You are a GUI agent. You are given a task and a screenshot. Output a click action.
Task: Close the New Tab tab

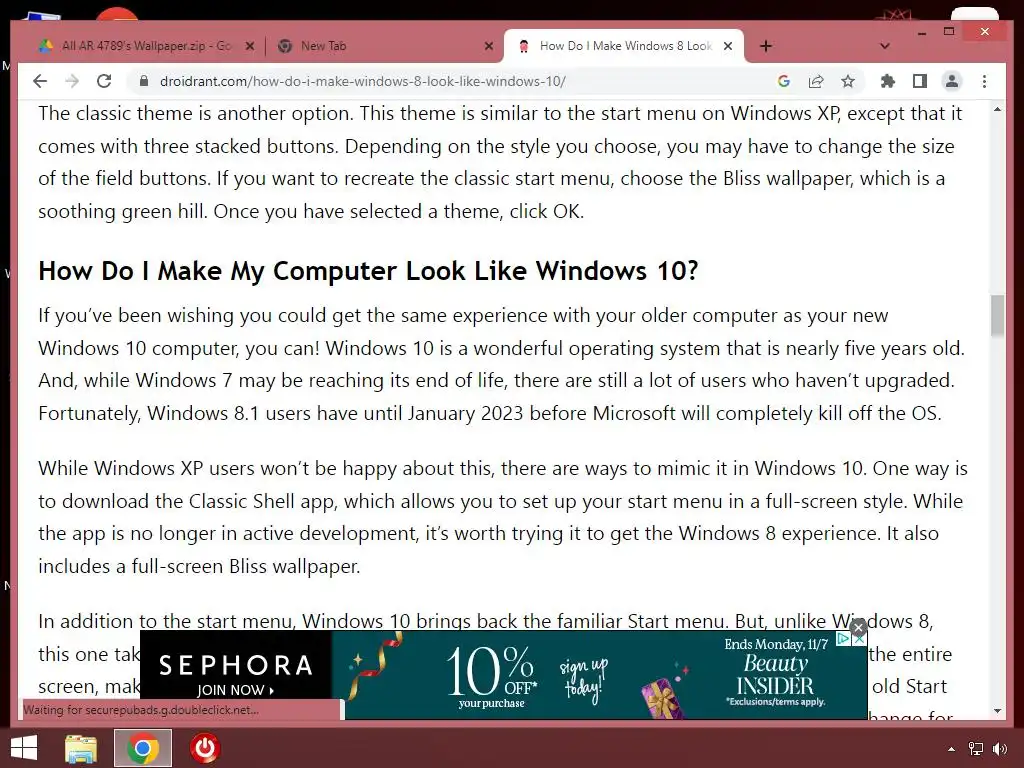point(488,46)
